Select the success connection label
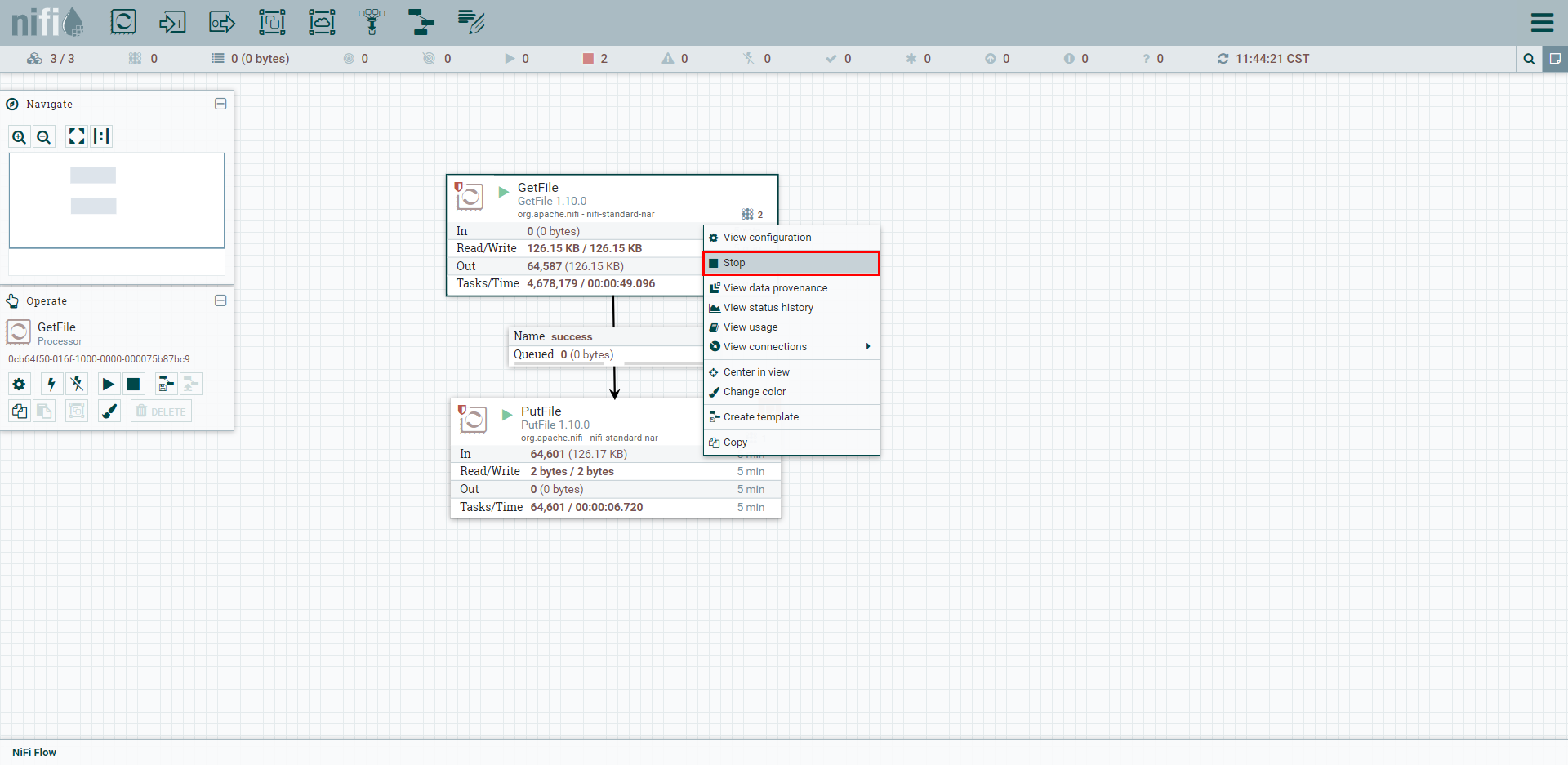Screen dimensions: 1568x765 [572, 336]
